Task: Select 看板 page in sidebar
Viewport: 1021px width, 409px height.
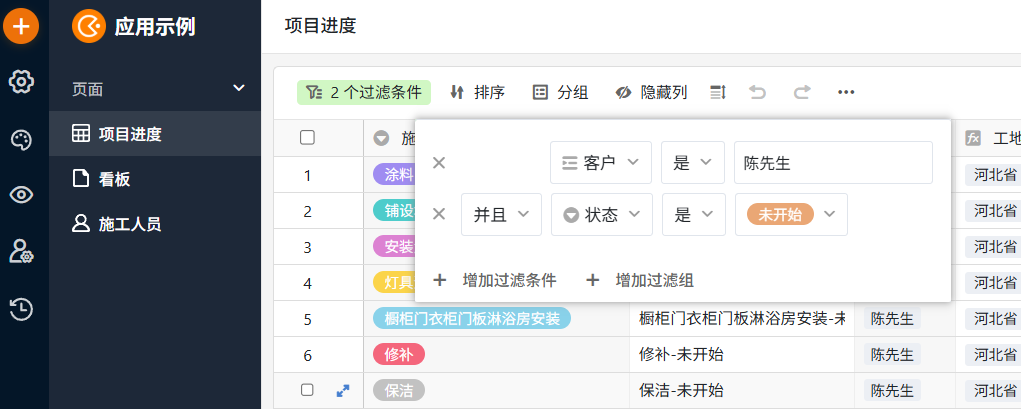Action: point(114,180)
